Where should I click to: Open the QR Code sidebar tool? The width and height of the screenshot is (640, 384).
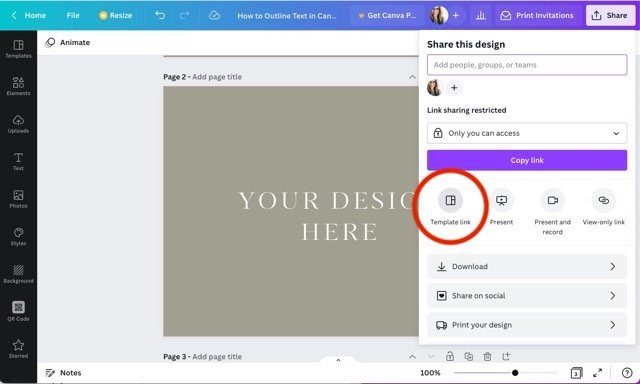tap(18, 311)
